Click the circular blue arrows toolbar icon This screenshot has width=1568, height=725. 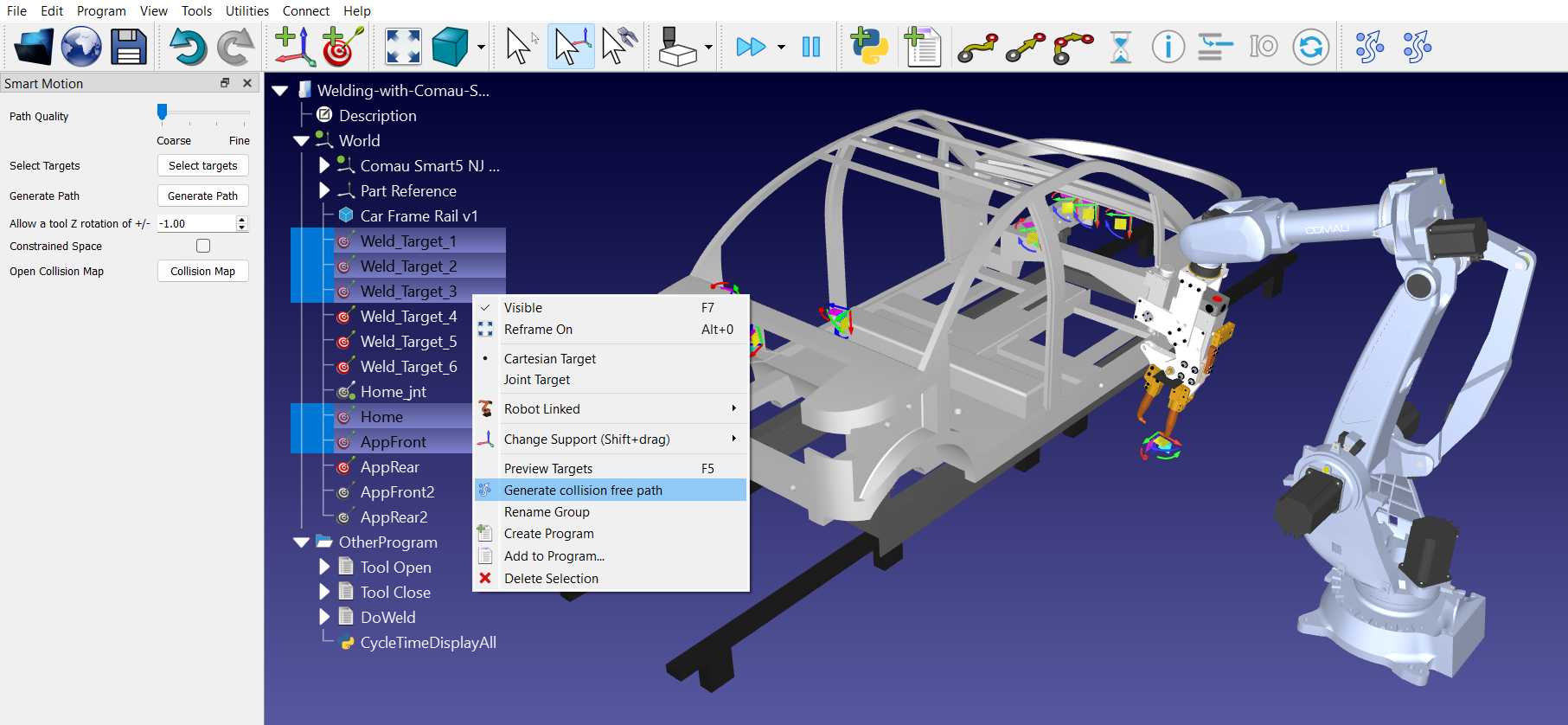[1311, 47]
